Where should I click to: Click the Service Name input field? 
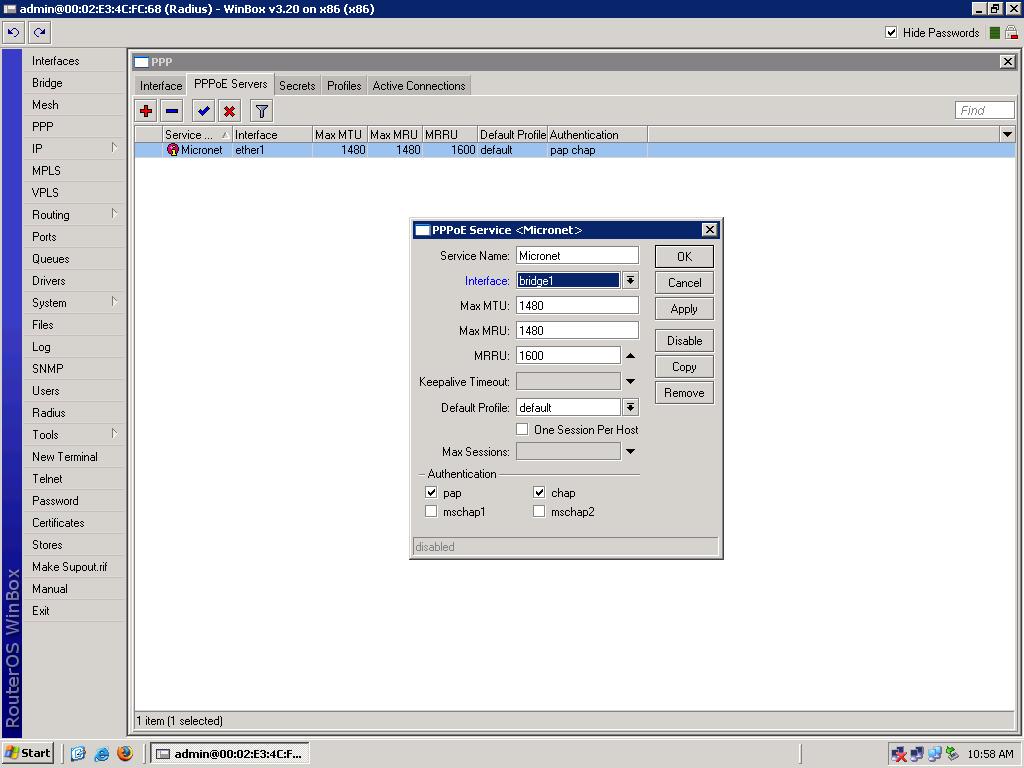[577, 255]
